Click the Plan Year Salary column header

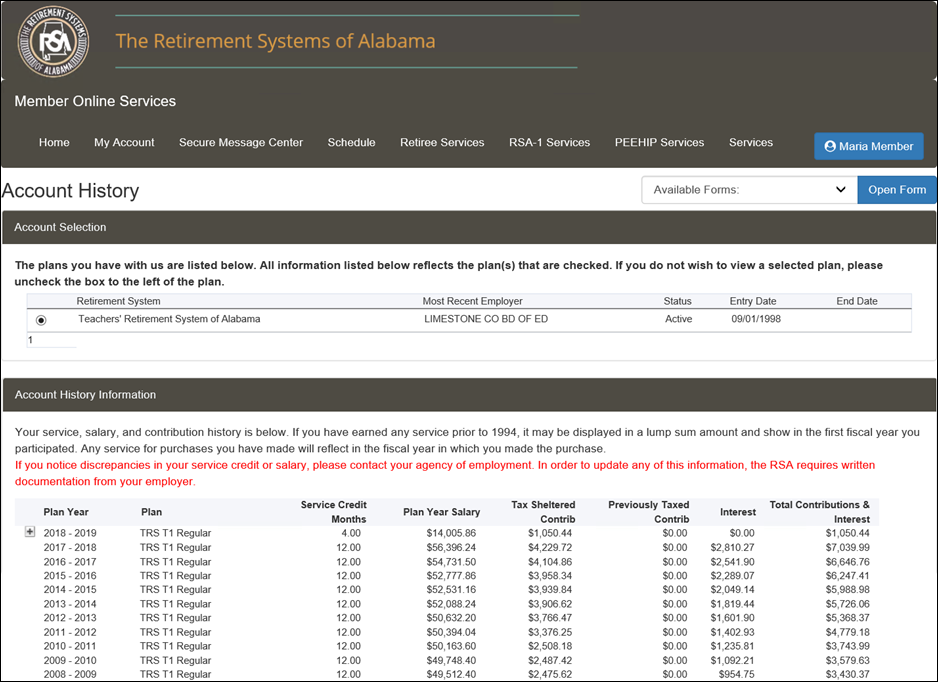coord(441,512)
